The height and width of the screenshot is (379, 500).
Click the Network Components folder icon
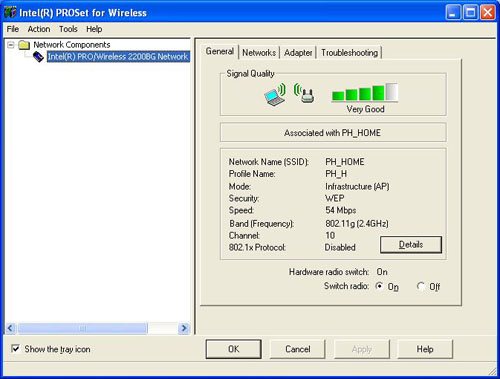pyautogui.click(x=24, y=45)
